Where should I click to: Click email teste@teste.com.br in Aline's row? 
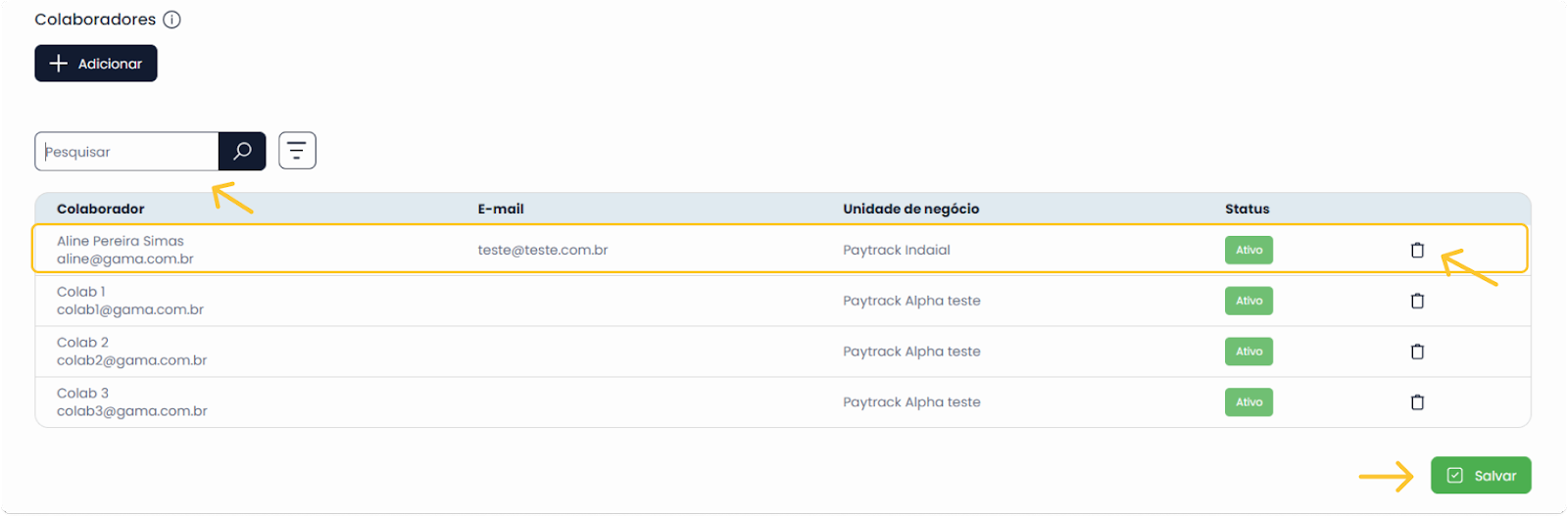(543, 250)
